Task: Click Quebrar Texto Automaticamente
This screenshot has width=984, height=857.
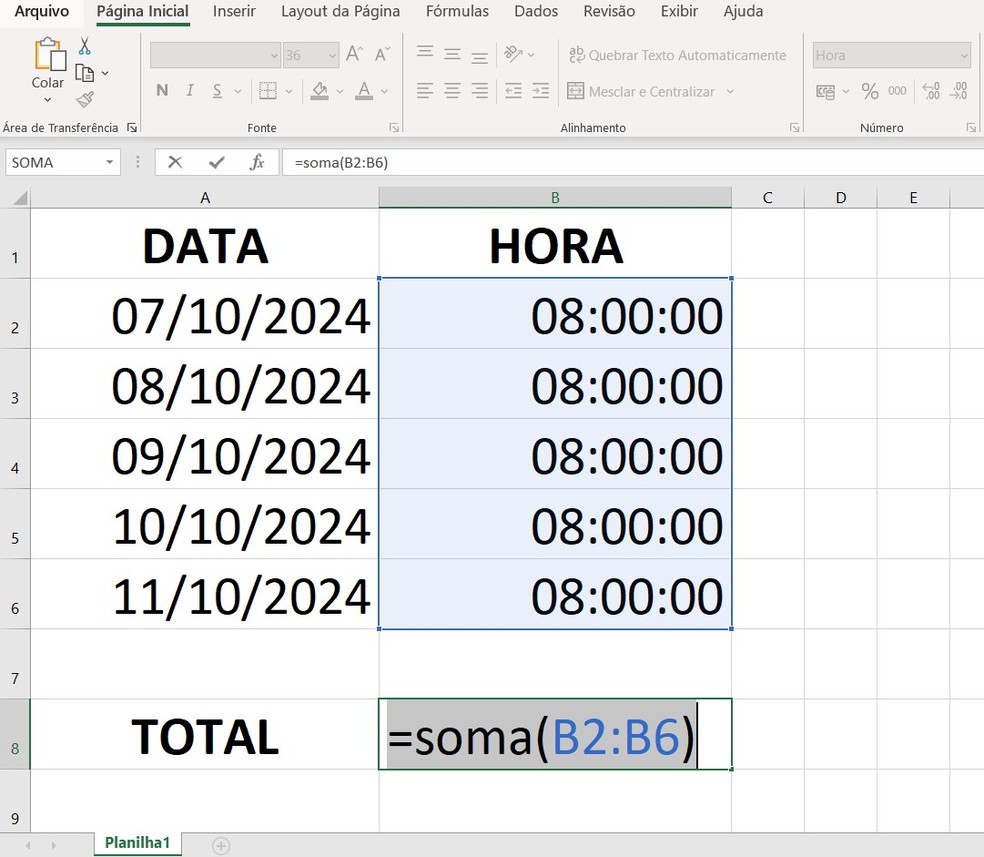Action: point(678,55)
